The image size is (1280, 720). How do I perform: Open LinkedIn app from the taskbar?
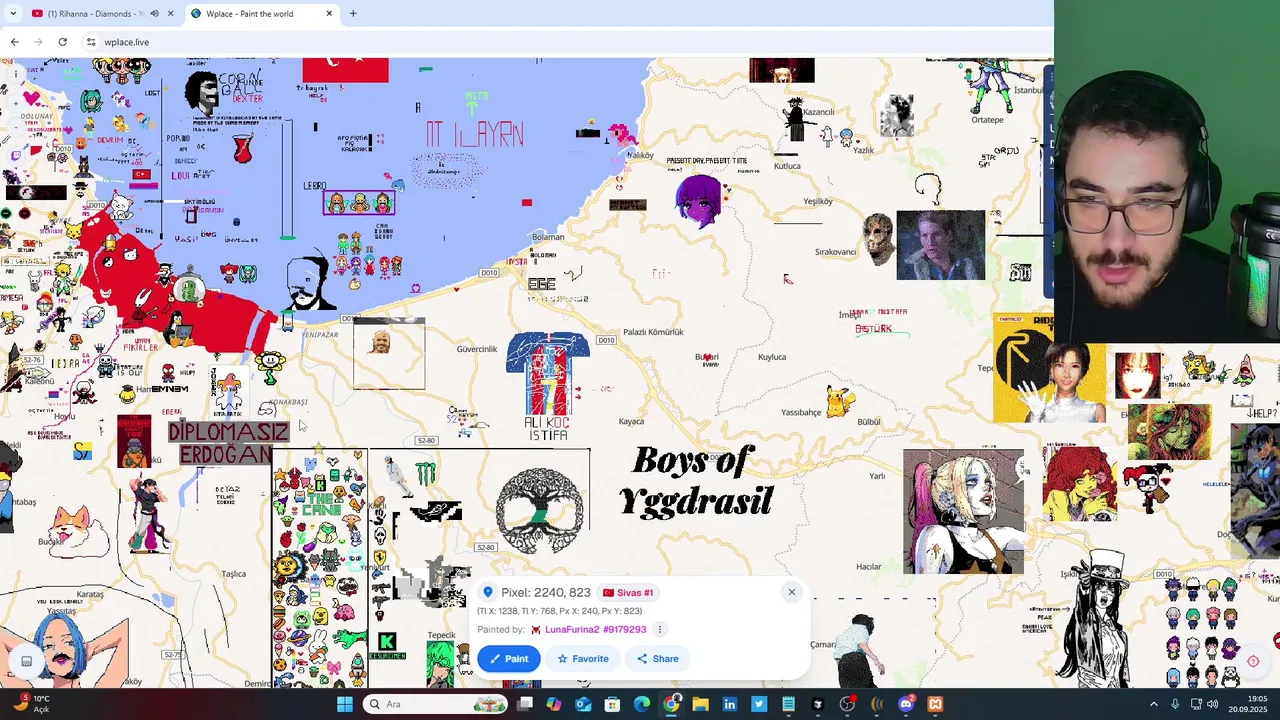(730, 704)
